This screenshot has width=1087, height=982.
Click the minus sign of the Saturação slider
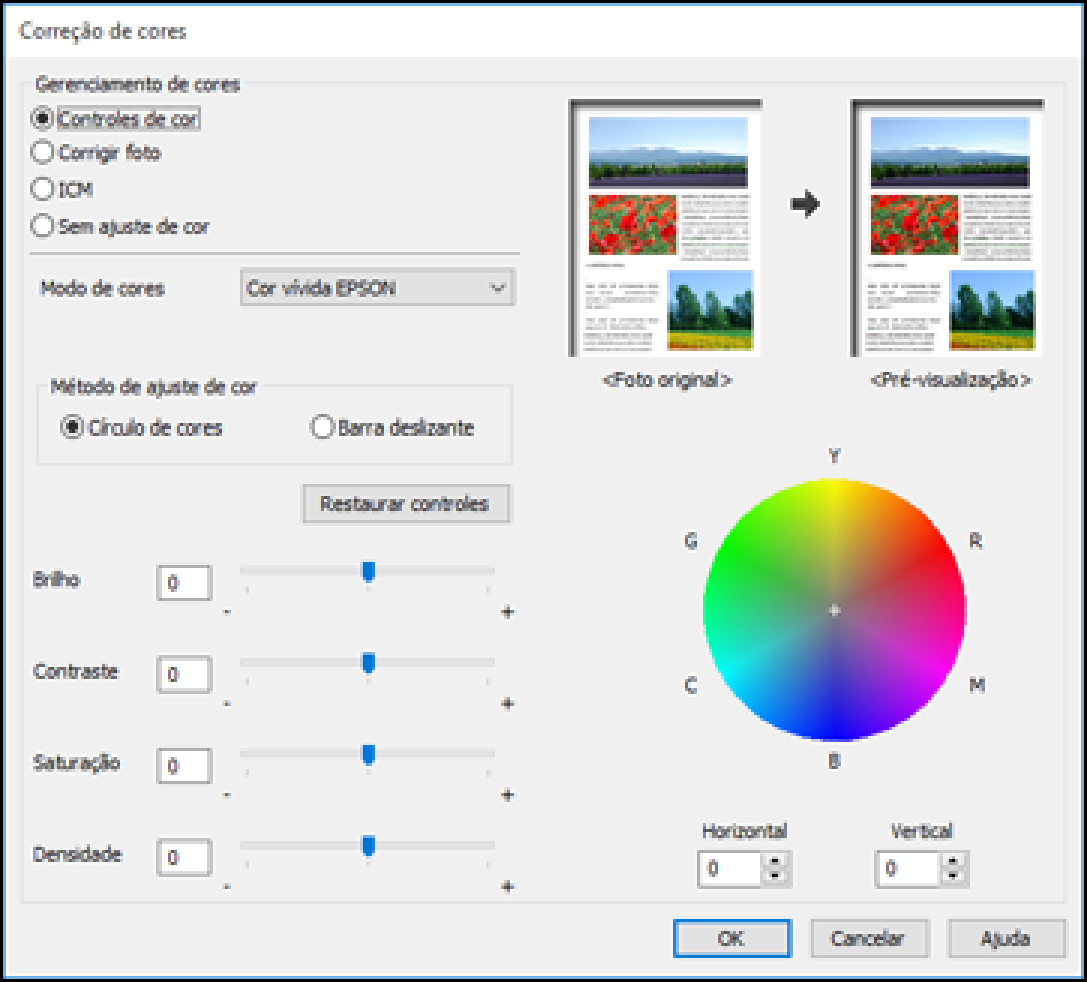coord(227,796)
